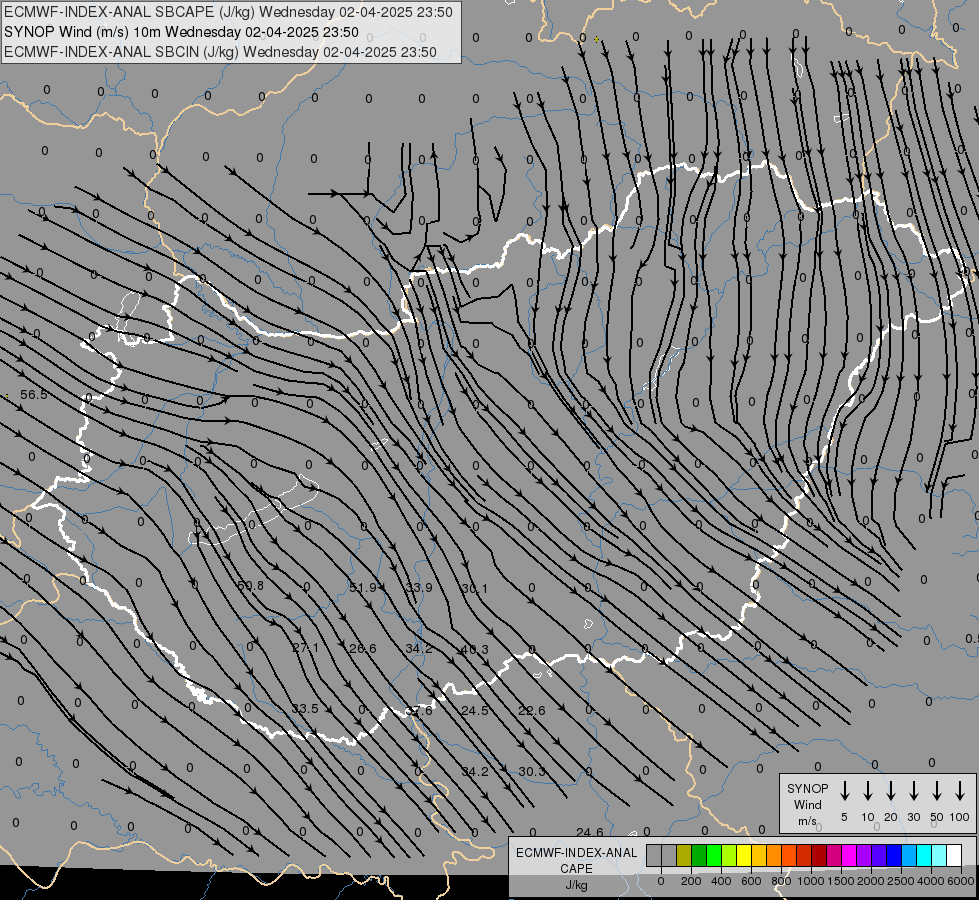Click the 1000 tick label on colorbar
This screenshot has width=979, height=900.
(811, 881)
